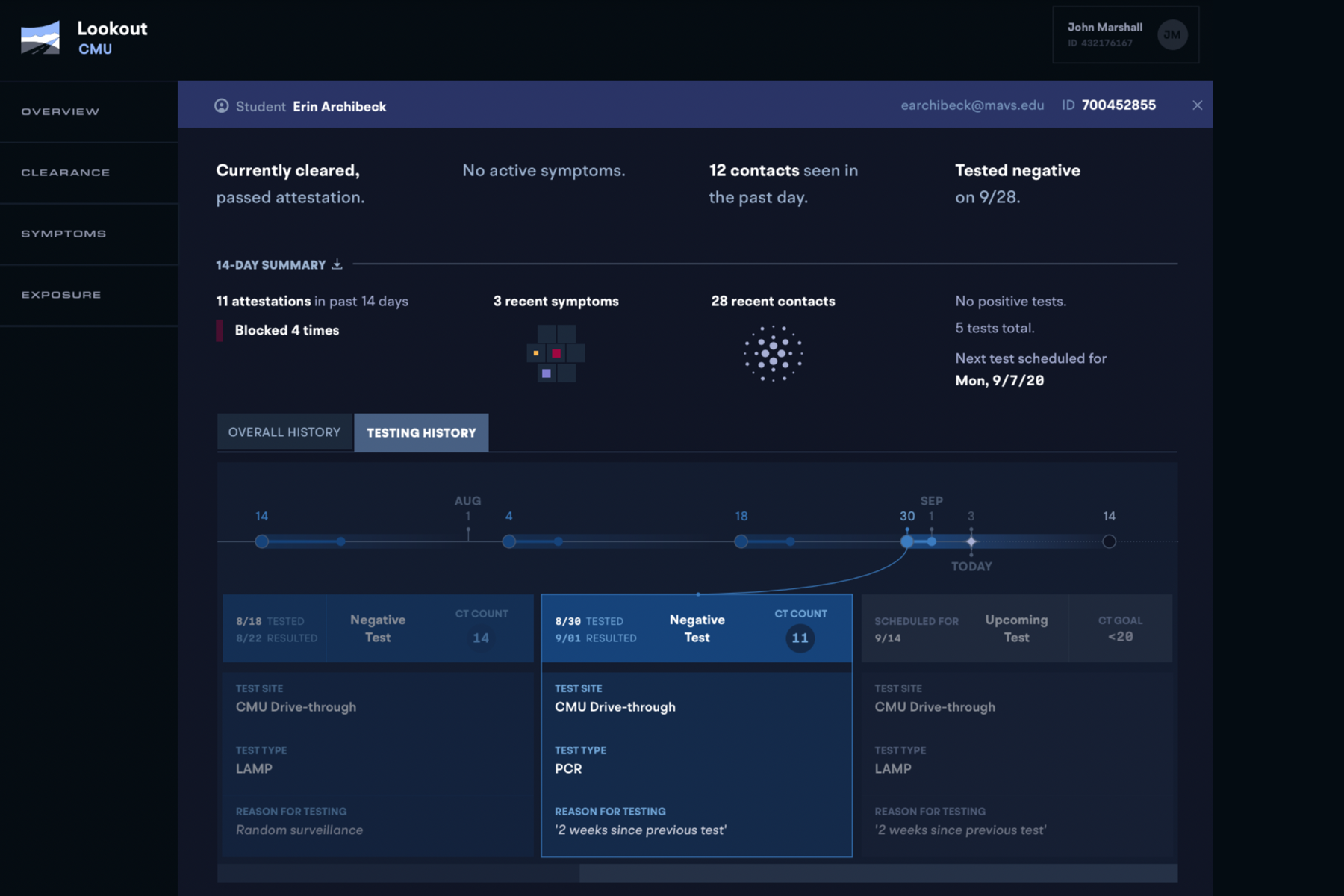Select the Aug 4 timeline marker
1344x896 pixels.
509,541
